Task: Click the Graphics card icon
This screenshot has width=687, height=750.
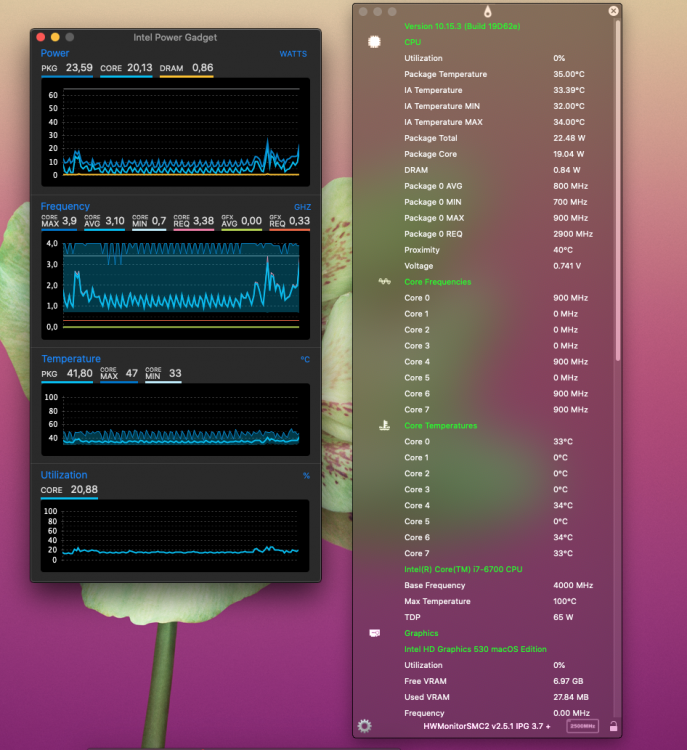Action: 375,633
